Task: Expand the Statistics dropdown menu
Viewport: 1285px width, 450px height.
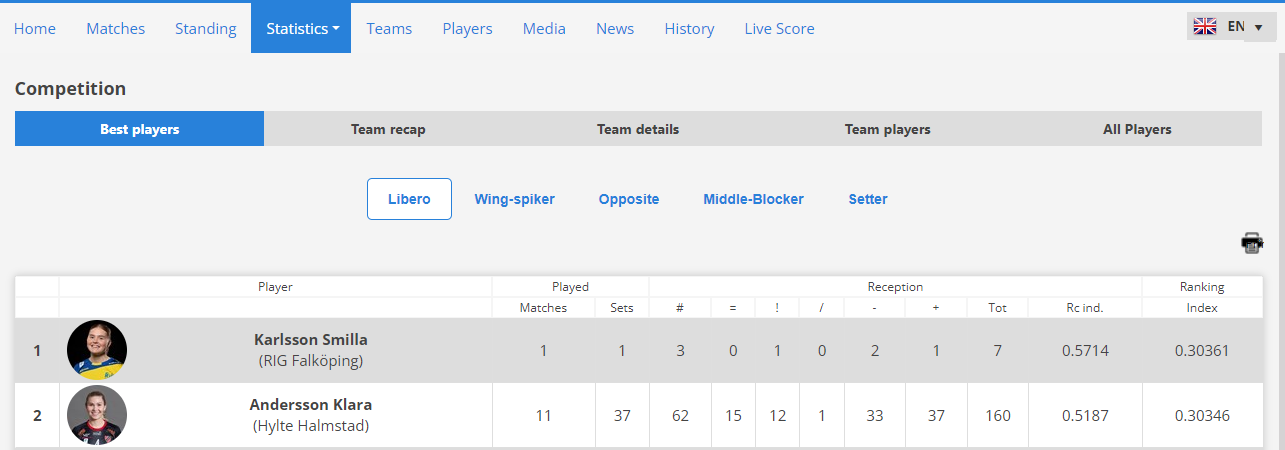Action: coord(301,28)
